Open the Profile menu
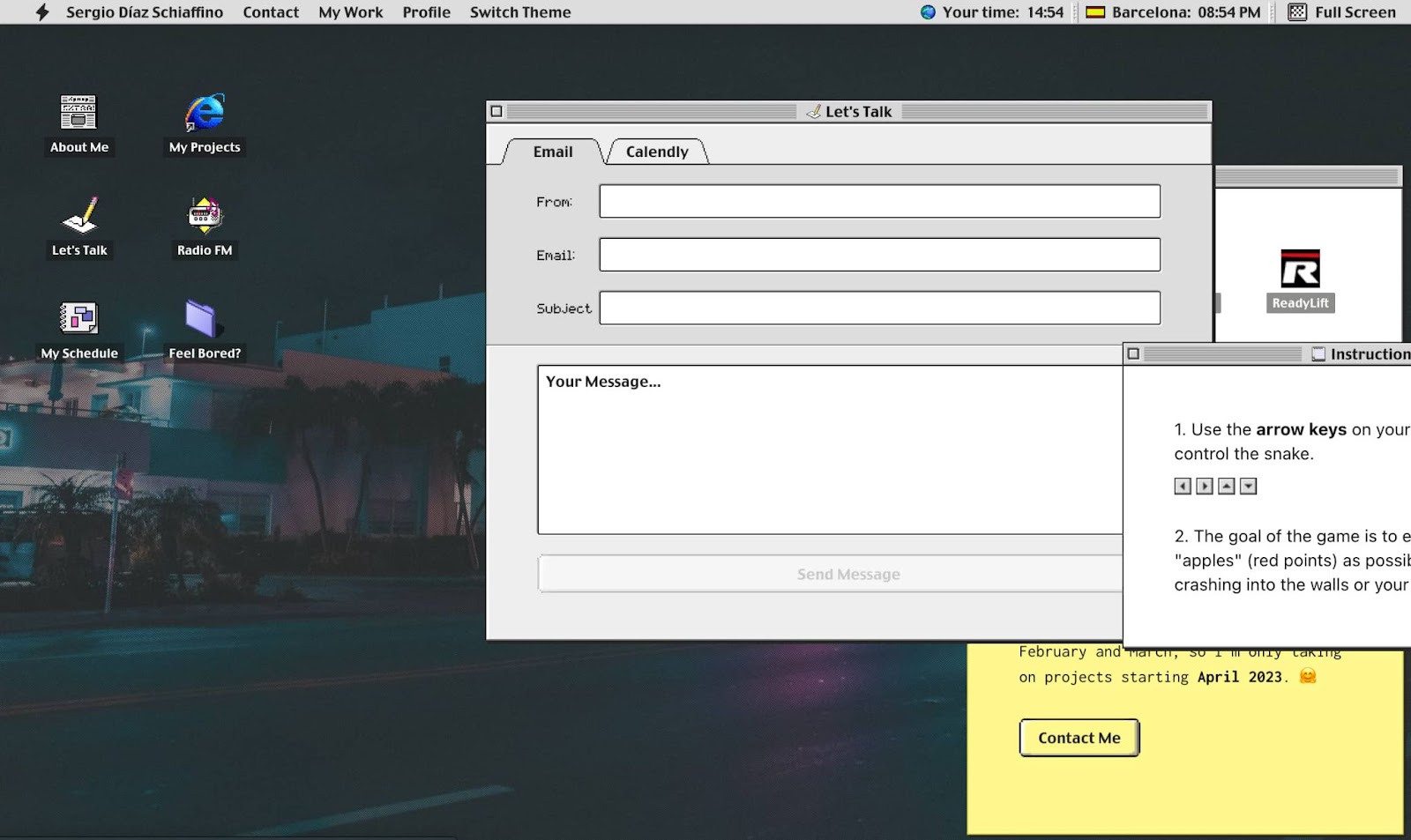Screen dimensions: 1411x840 click(426, 12)
